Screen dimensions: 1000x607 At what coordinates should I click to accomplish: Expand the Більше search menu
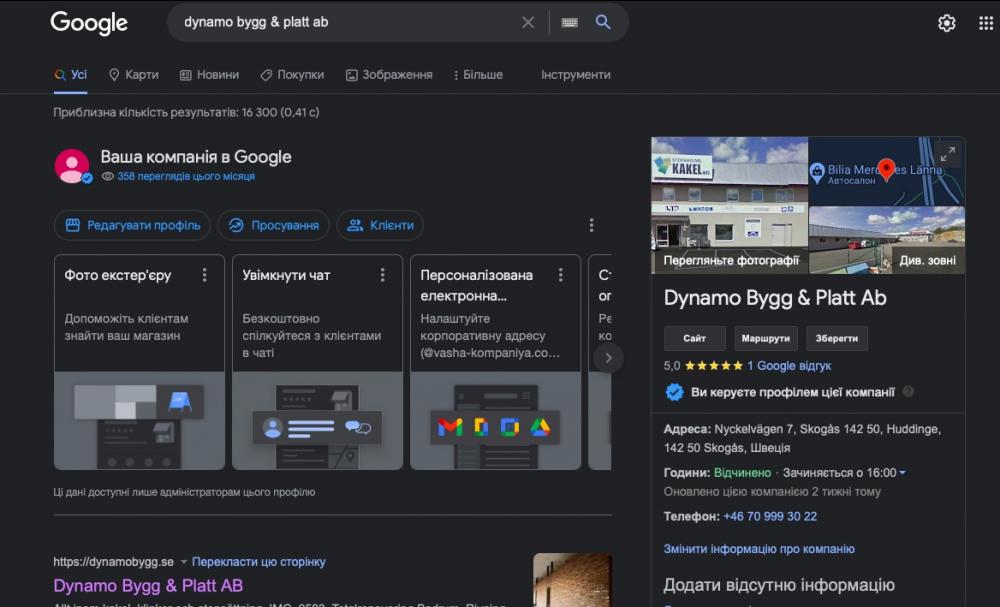pyautogui.click(x=478, y=75)
